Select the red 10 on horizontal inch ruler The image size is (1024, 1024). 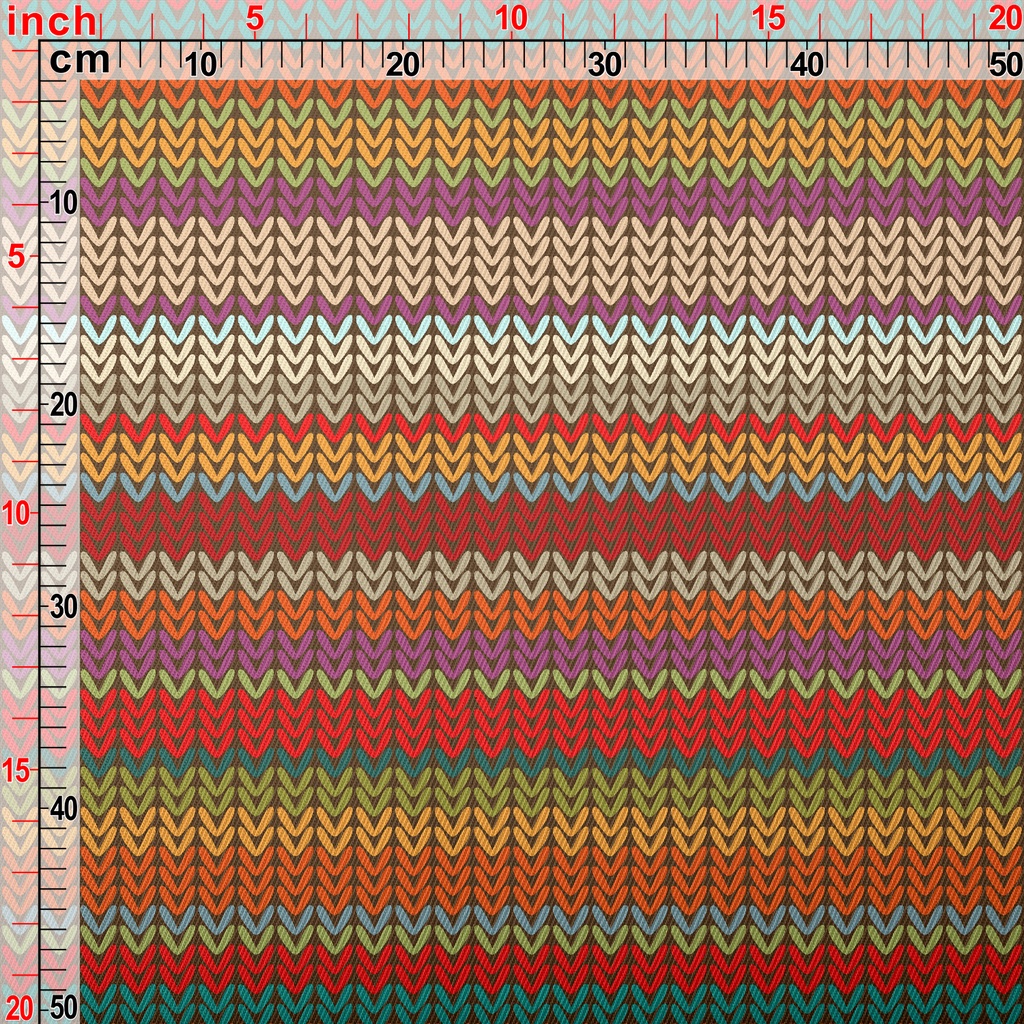[511, 19]
